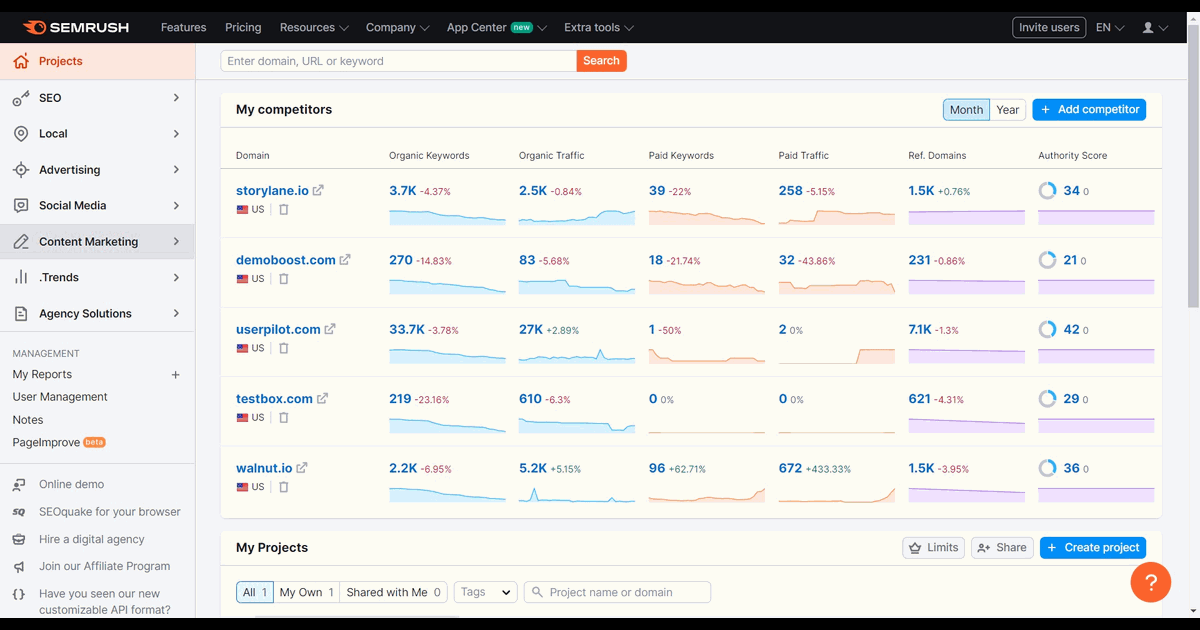Click storylane.io Organic Keywords trend chart
The height and width of the screenshot is (630, 1200).
tap(447, 217)
